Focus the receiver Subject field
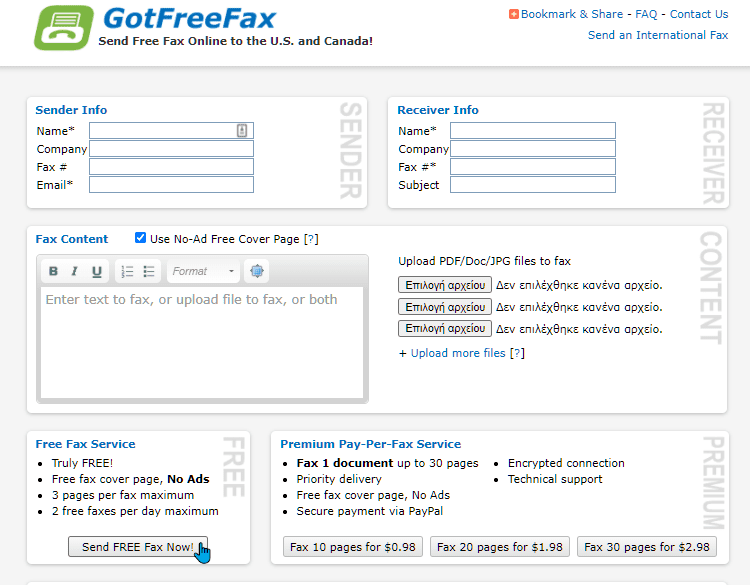This screenshot has width=750, height=585. coord(533,185)
